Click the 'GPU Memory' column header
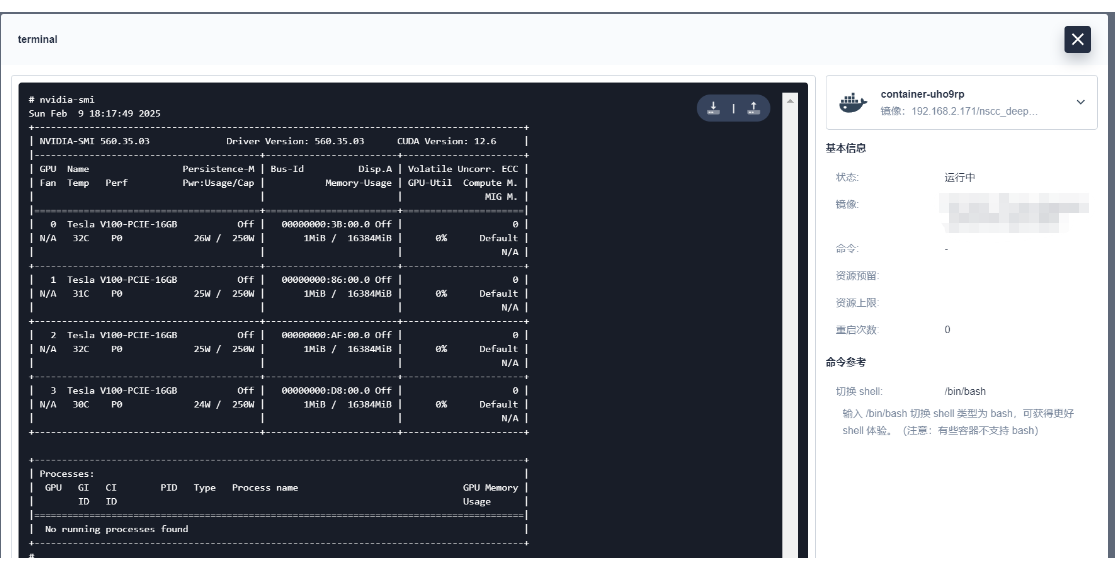1115x577 pixels. click(x=490, y=488)
